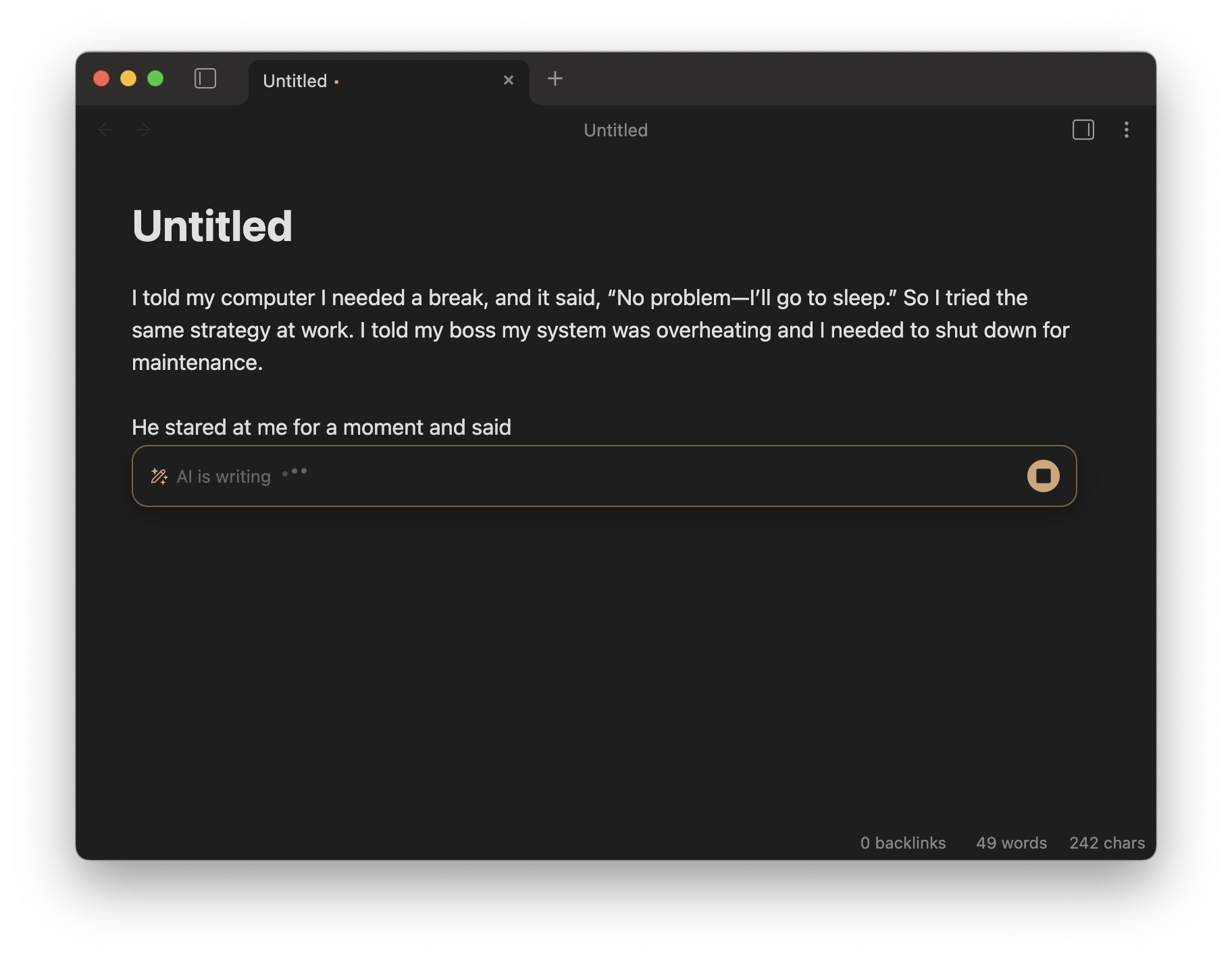1232x960 pixels.
Task: Click the Untitled title in the header bar
Action: tap(615, 130)
